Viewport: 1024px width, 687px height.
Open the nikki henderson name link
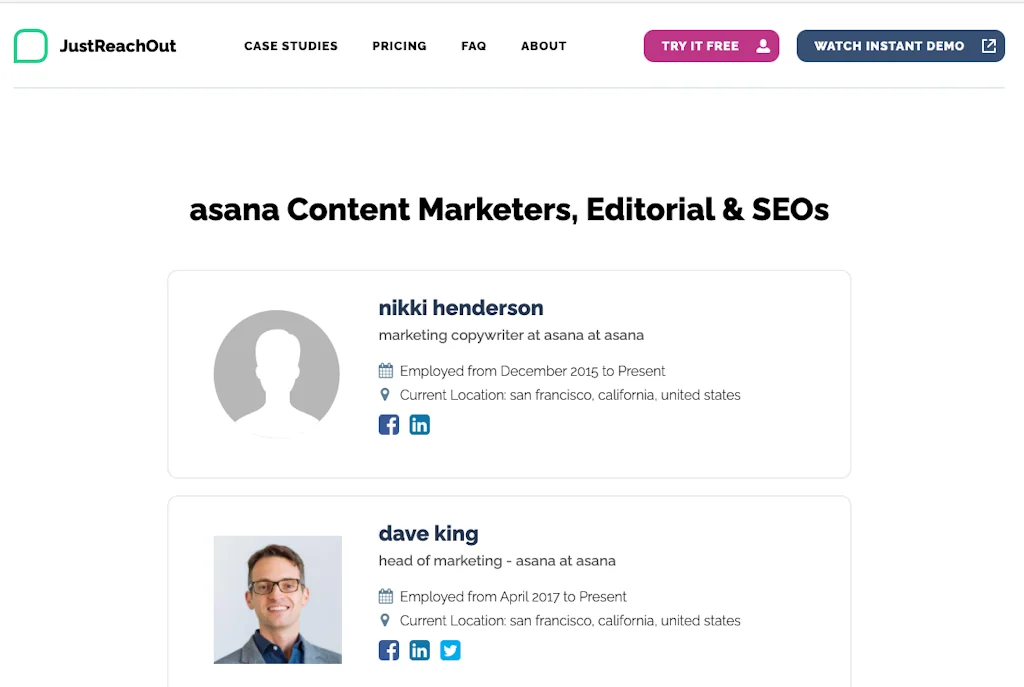[461, 308]
